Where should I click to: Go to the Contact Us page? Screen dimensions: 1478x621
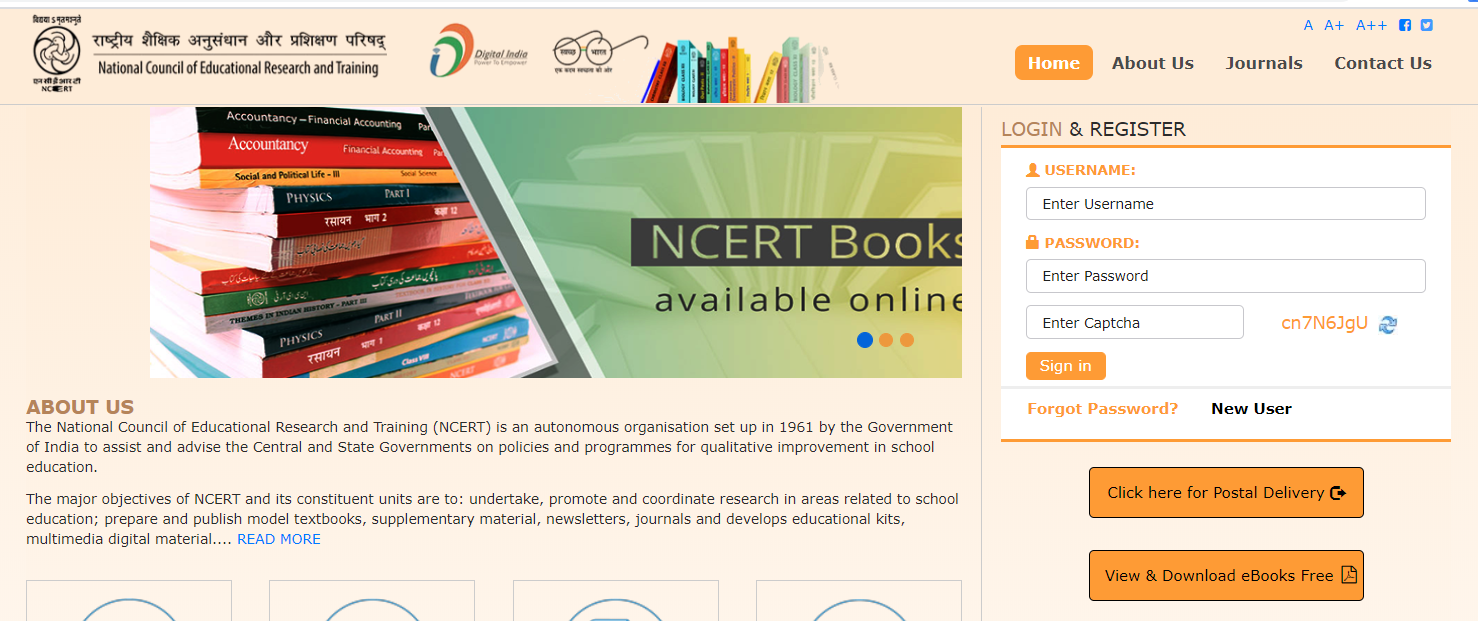1382,62
